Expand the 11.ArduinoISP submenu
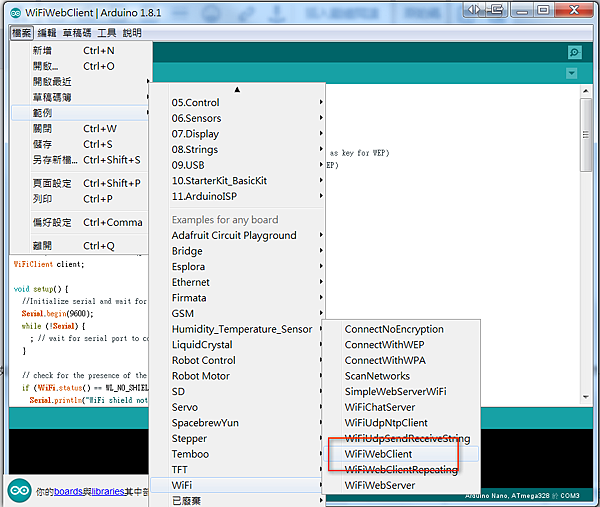The height and width of the screenshot is (507, 600). click(237, 196)
